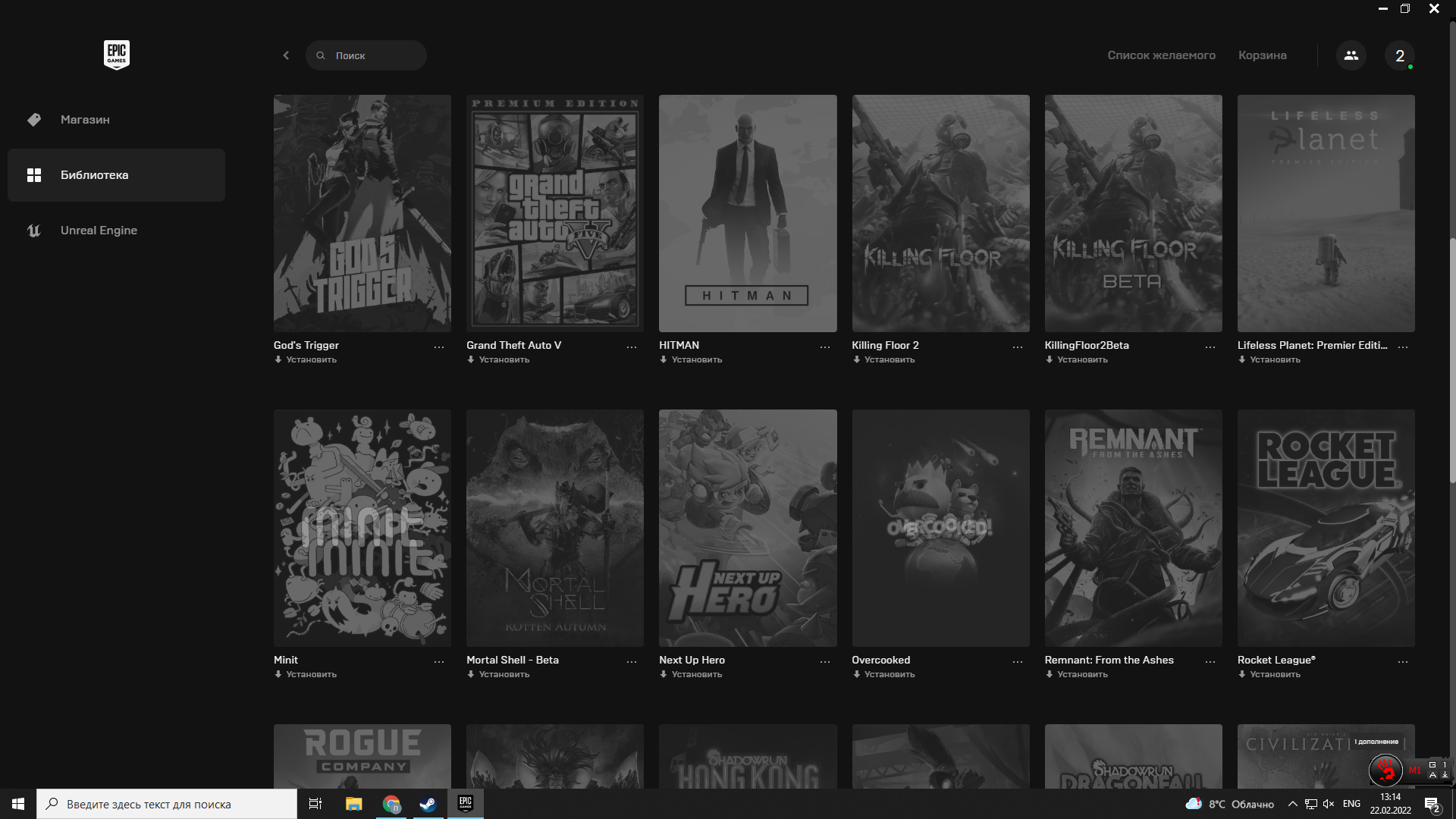The height and width of the screenshot is (819, 1456).
Task: Click the library grid icon
Action: 34,175
